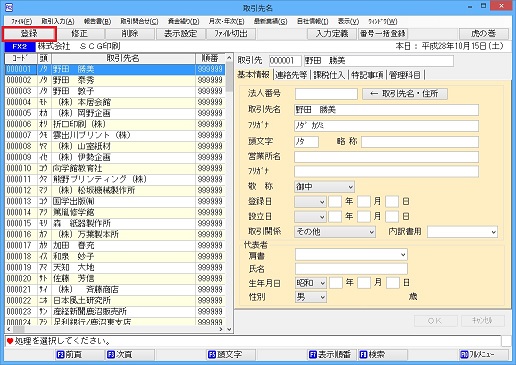Click the list's scroll-left arrow

click(x=8, y=329)
